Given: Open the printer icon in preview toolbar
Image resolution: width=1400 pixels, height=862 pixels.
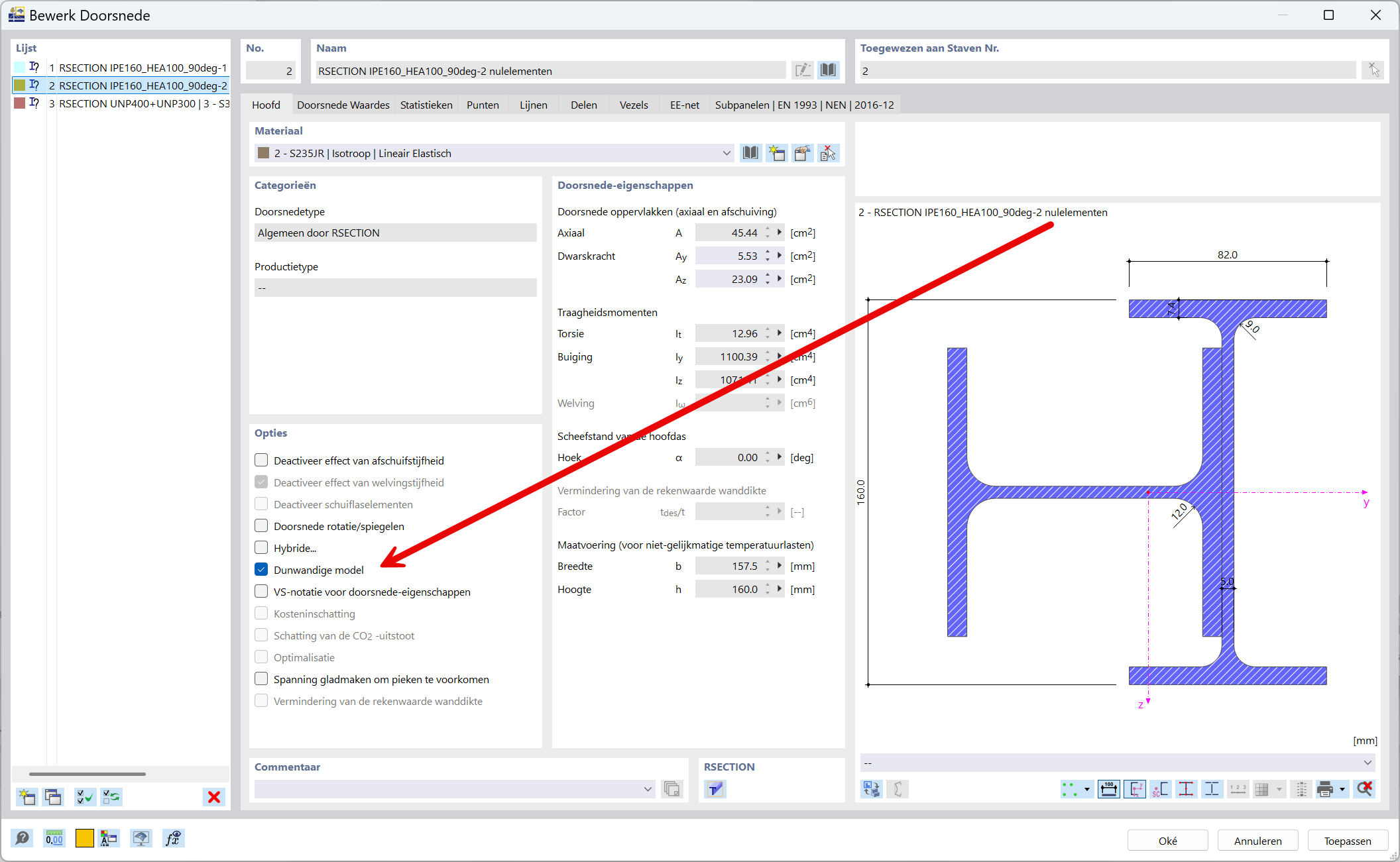Looking at the screenshot, I should (x=1325, y=789).
